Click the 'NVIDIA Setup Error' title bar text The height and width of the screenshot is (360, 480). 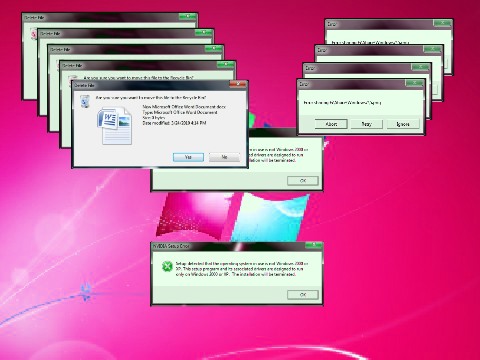point(171,246)
